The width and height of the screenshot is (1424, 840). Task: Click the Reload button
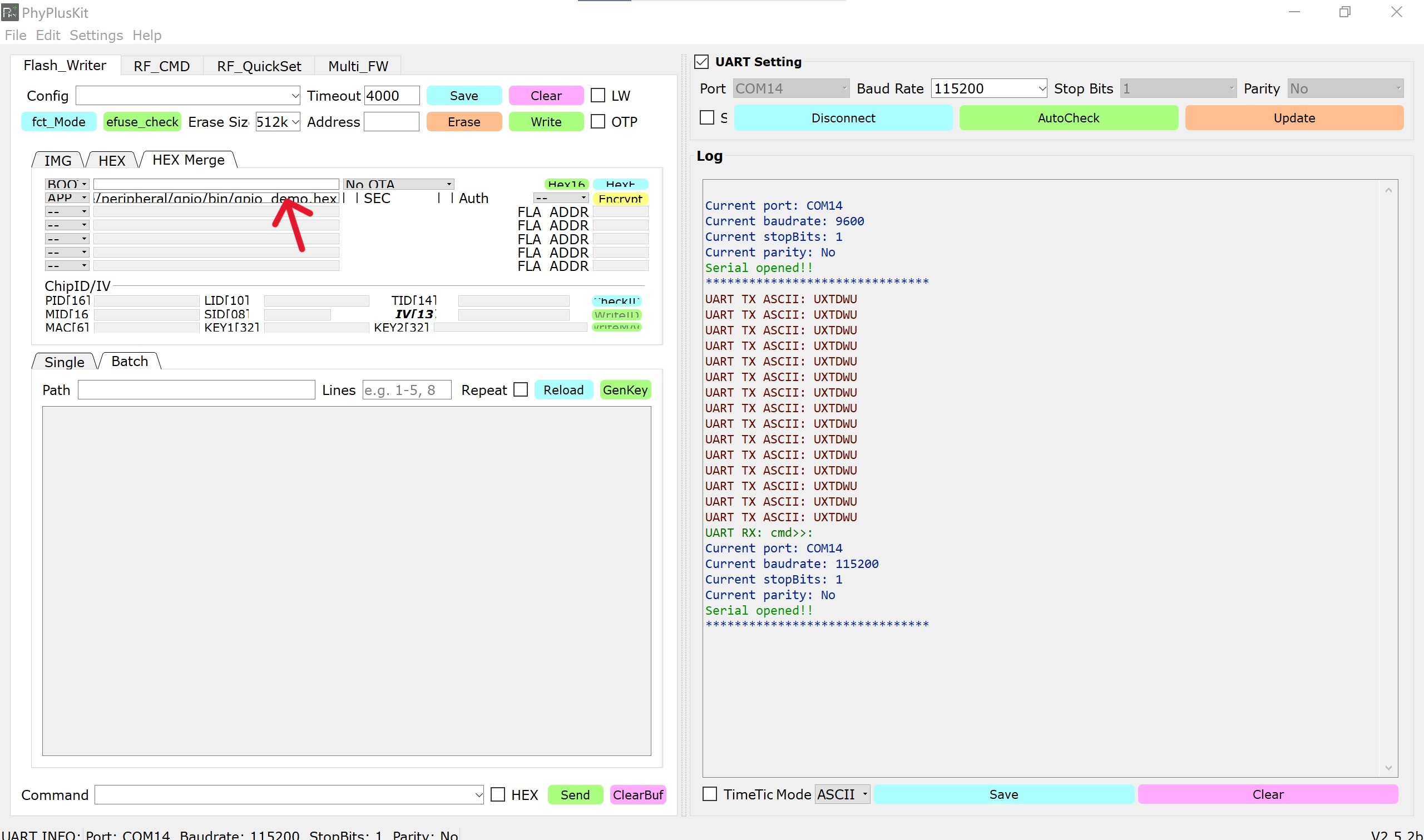[x=563, y=390]
